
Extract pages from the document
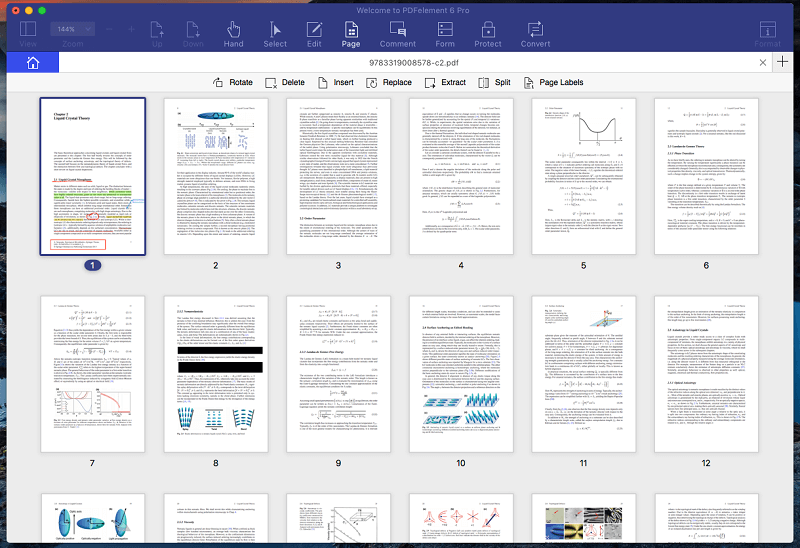pyautogui.click(x=445, y=82)
